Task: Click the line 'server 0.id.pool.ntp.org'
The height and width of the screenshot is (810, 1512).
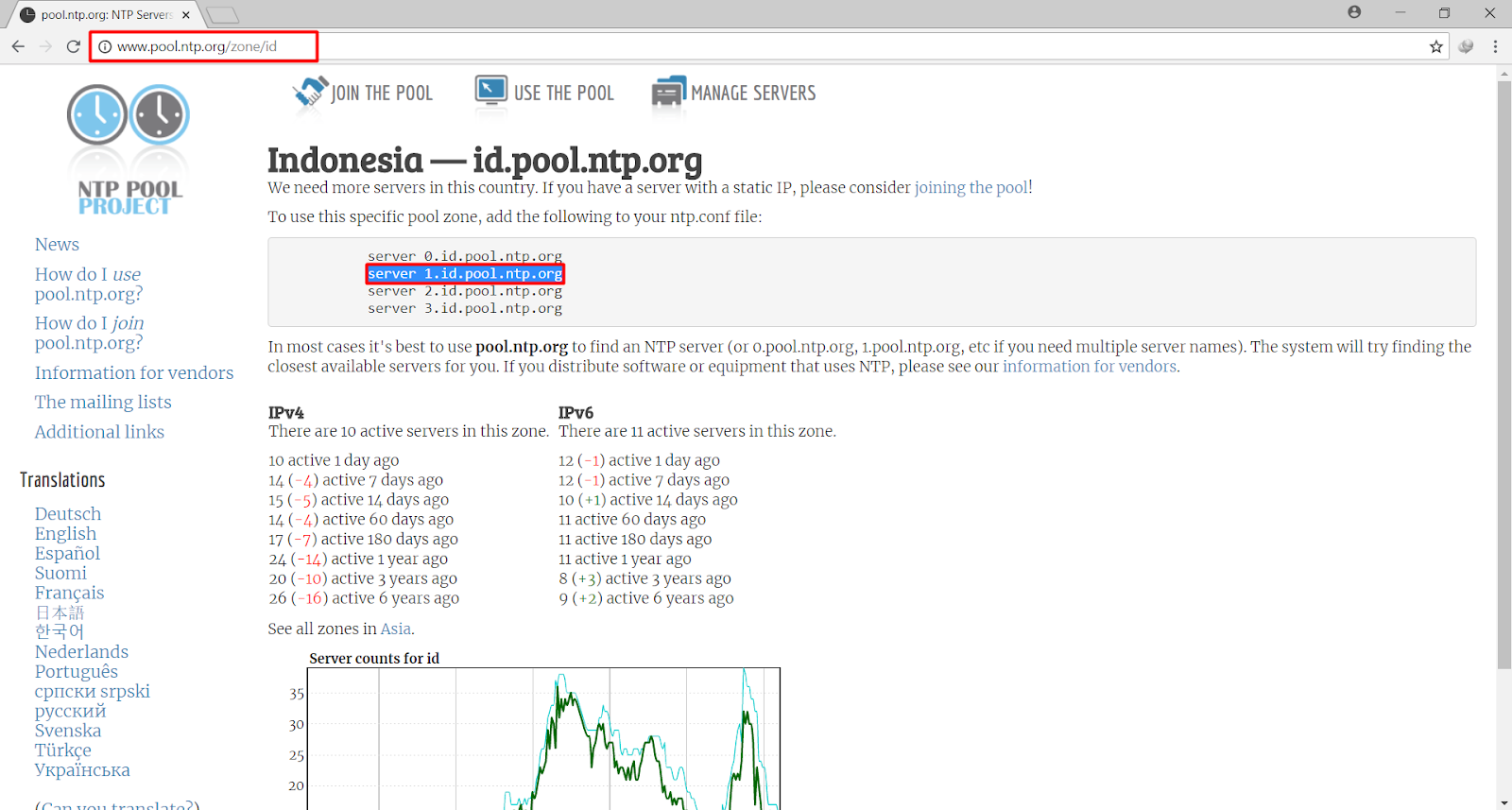Action: (465, 256)
